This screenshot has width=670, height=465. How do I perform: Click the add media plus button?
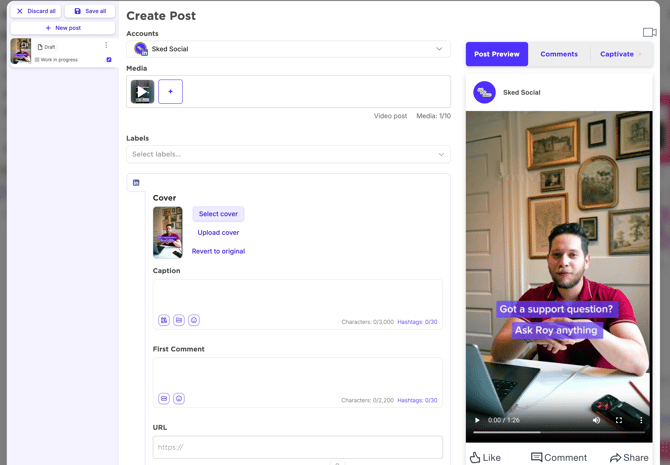[x=170, y=92]
